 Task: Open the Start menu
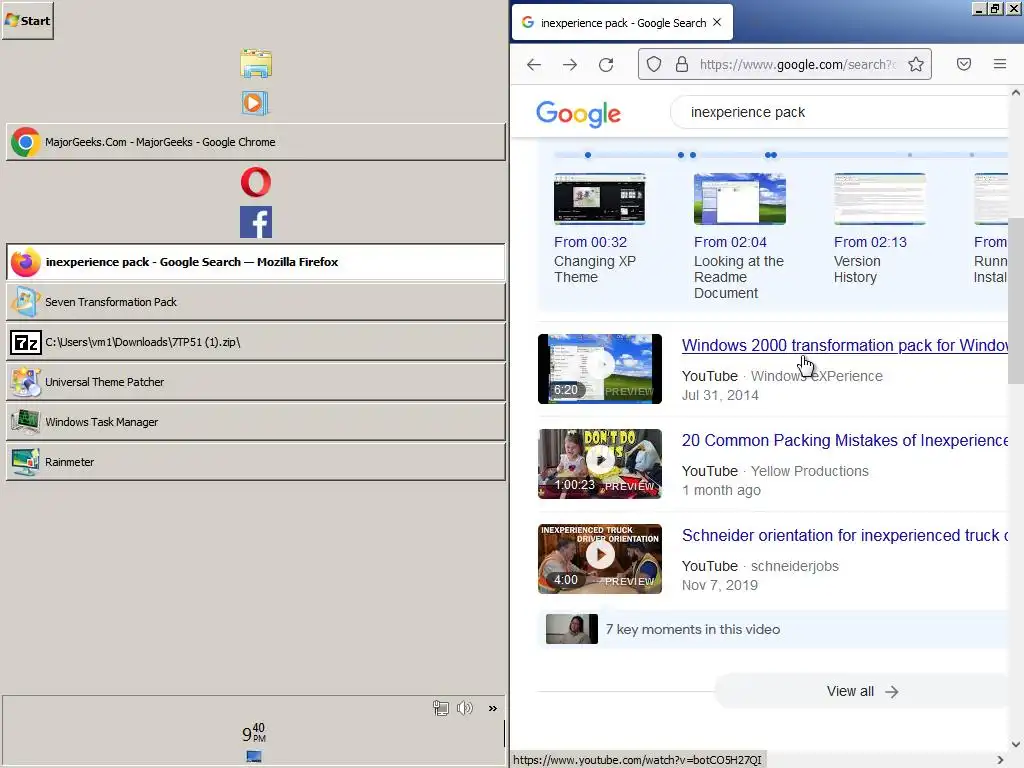click(27, 20)
